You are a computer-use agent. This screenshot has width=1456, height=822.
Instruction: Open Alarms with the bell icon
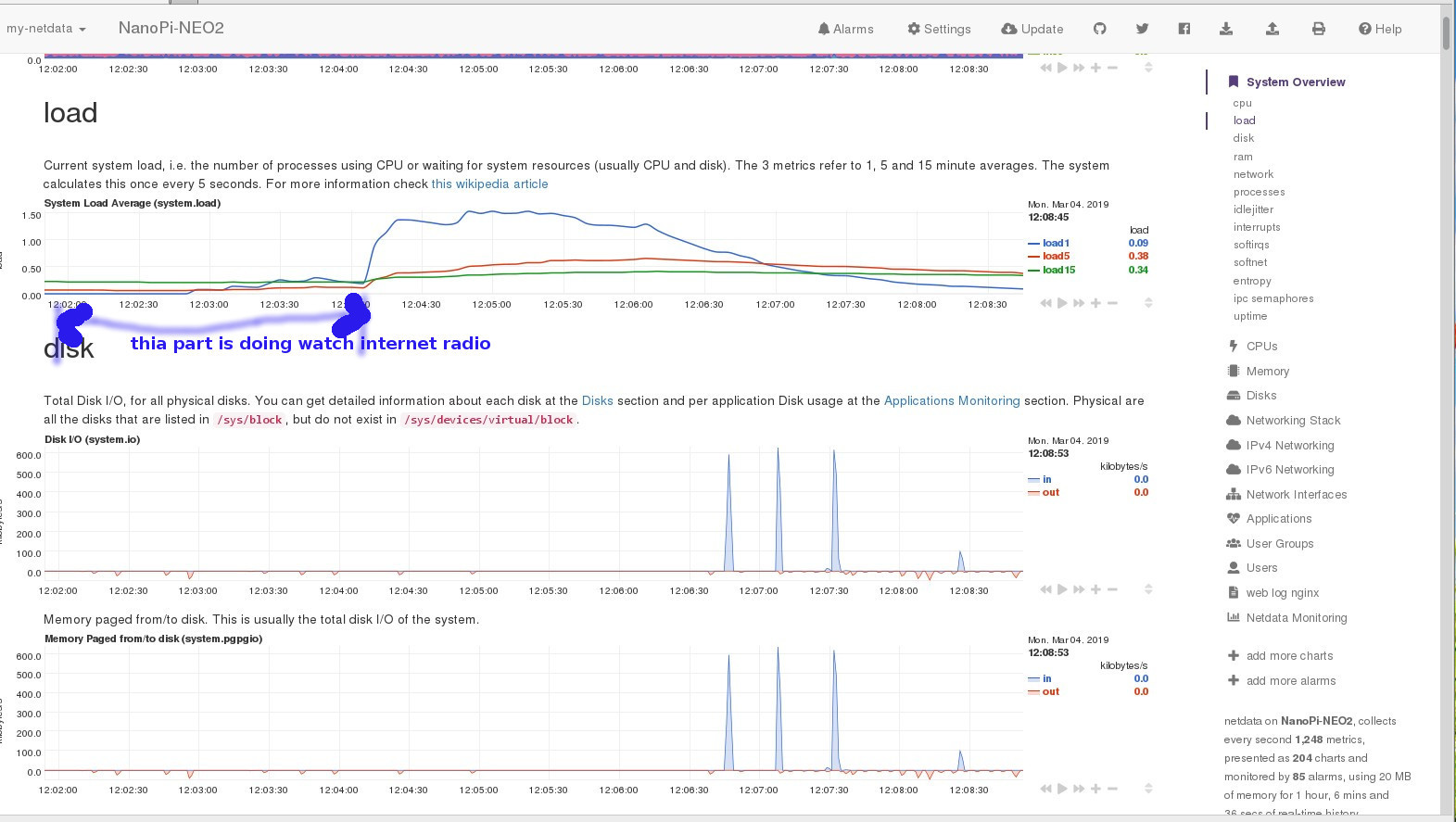pyautogui.click(x=845, y=29)
